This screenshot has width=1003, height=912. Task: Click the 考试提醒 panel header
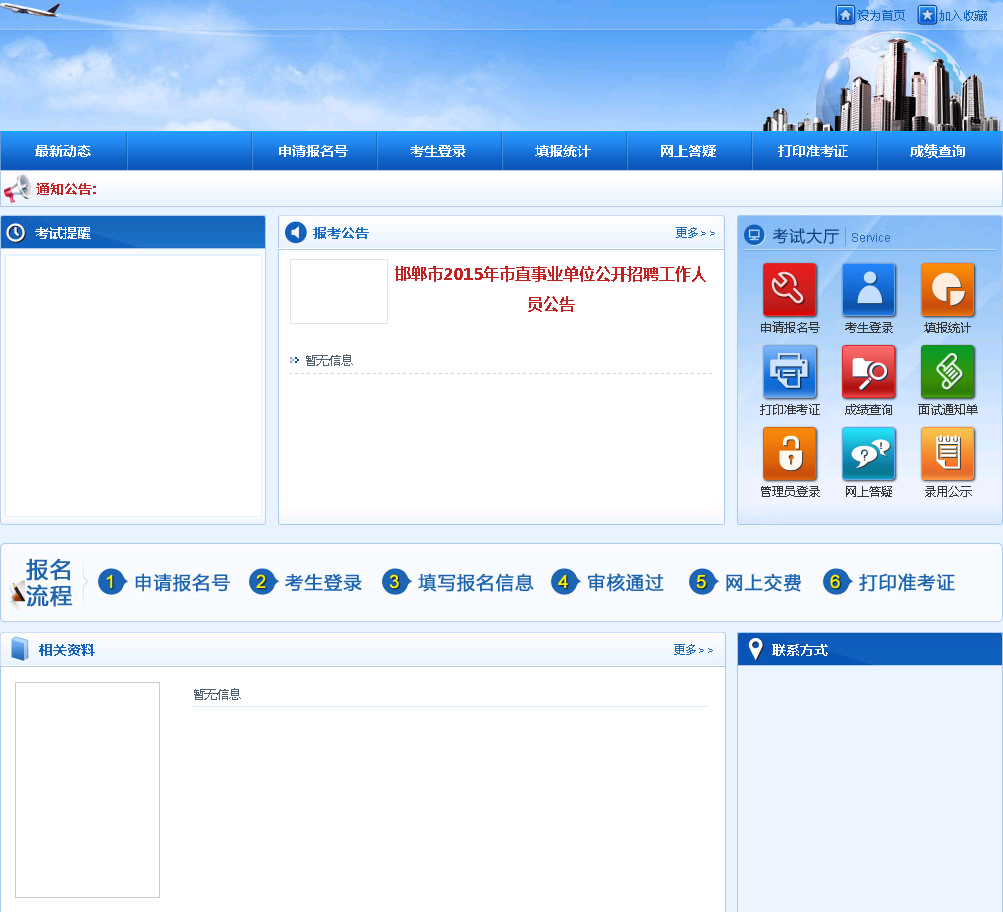(133, 232)
